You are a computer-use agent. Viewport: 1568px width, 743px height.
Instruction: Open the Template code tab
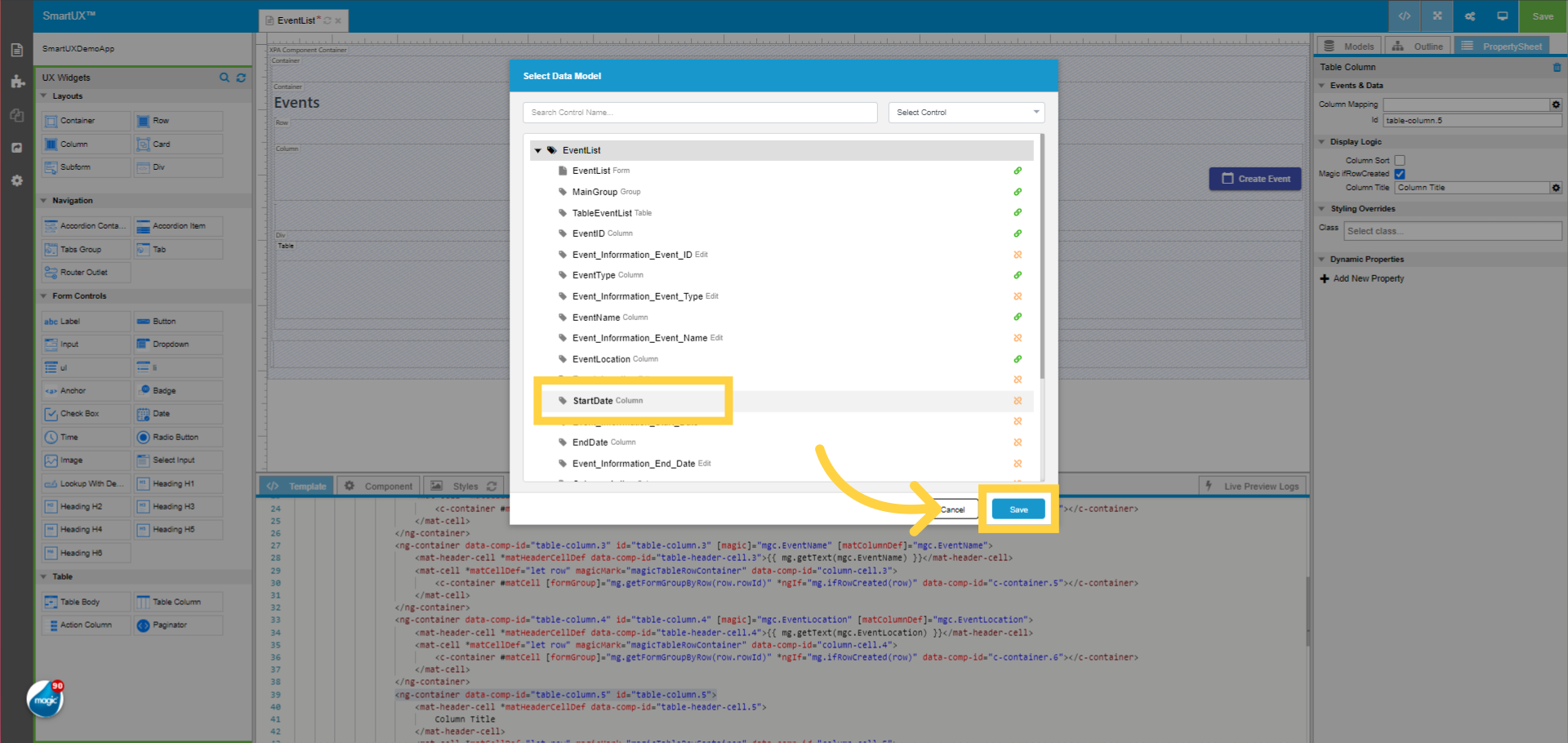click(x=296, y=486)
